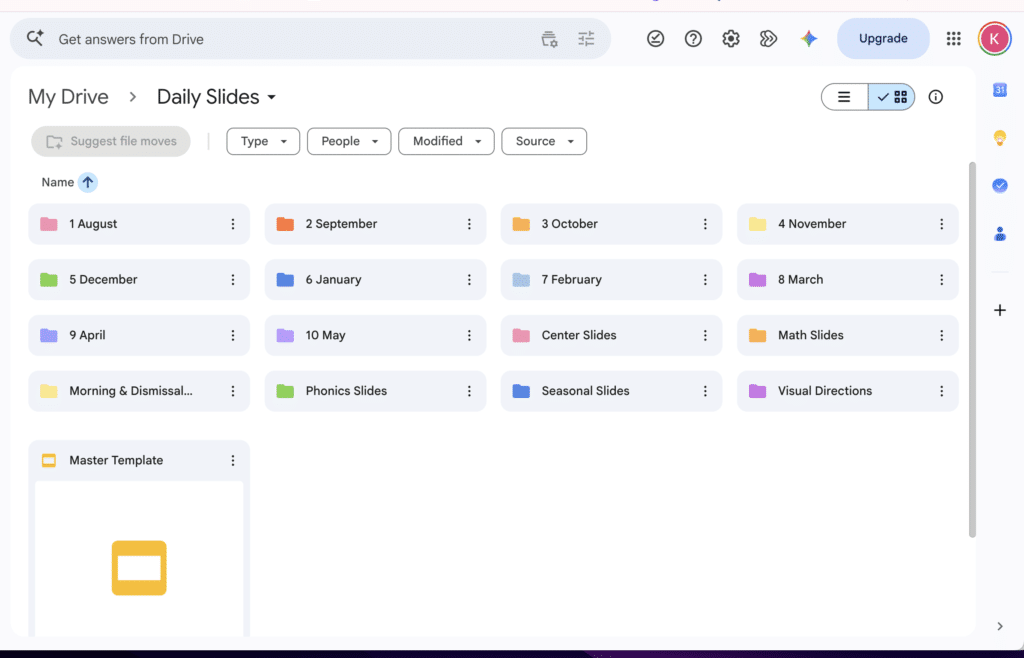The width and height of the screenshot is (1024, 658).
Task: Open Google Keep in the side panel
Action: point(1000,138)
